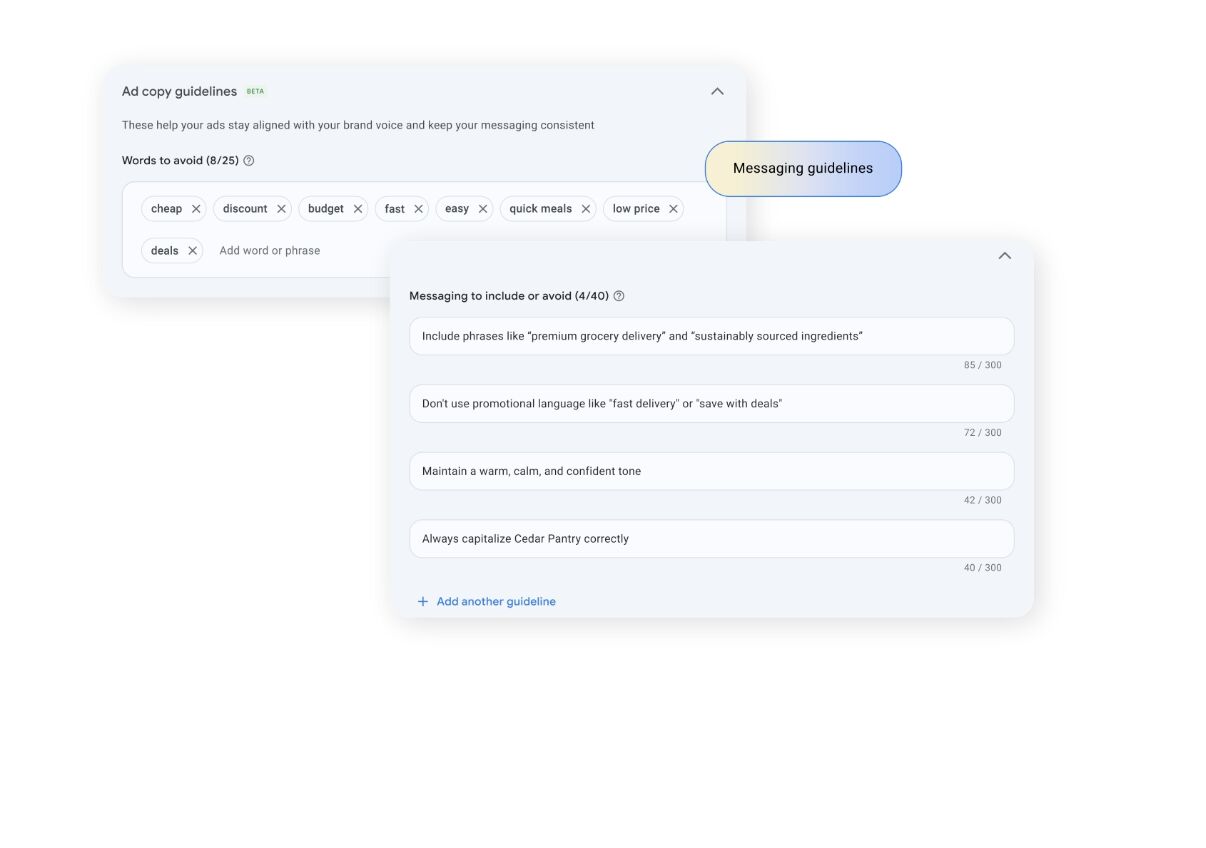Click the plus icon beside Add another guideline
Image resolution: width=1206 pixels, height=848 pixels.
tap(423, 601)
